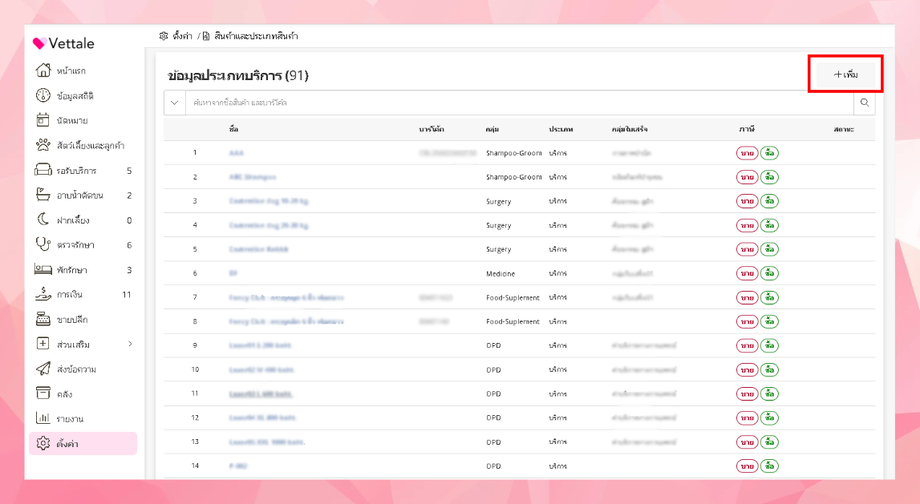The width and height of the screenshot is (920, 504).
Task: Select the ขาย tag in row 11
Action: click(747, 394)
